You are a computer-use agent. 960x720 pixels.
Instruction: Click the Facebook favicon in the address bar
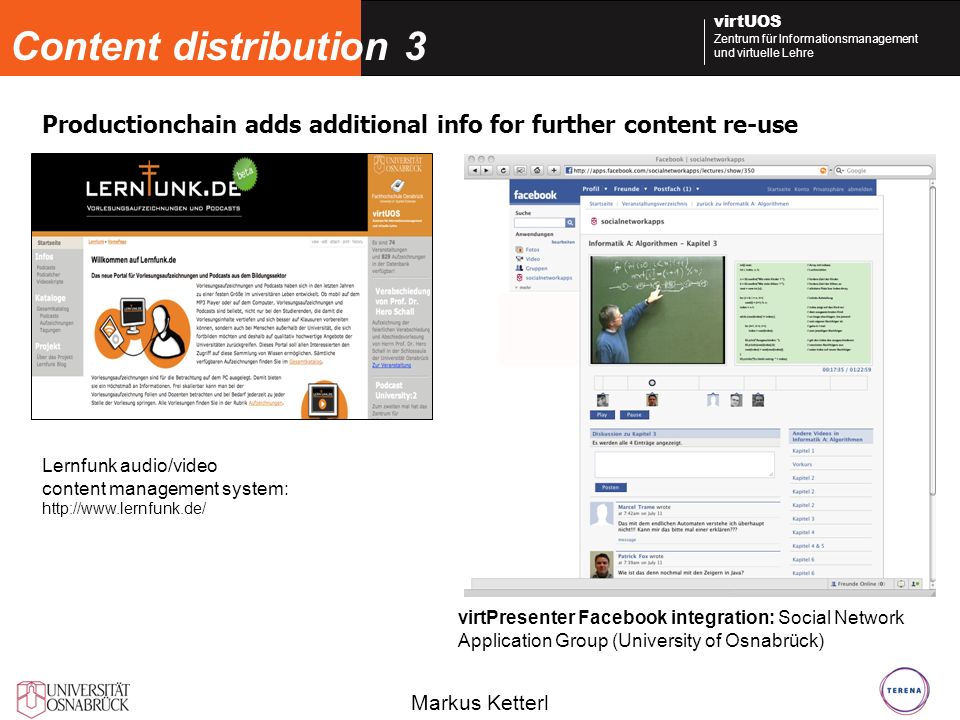568,171
